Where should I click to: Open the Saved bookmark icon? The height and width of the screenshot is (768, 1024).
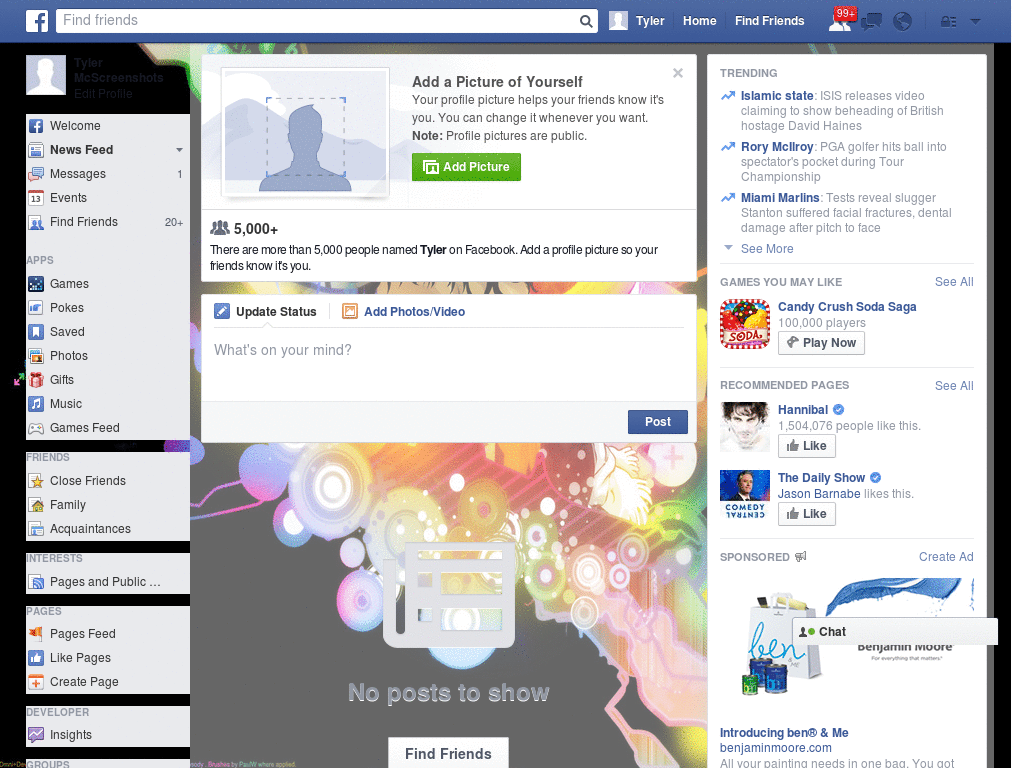click(x=36, y=332)
